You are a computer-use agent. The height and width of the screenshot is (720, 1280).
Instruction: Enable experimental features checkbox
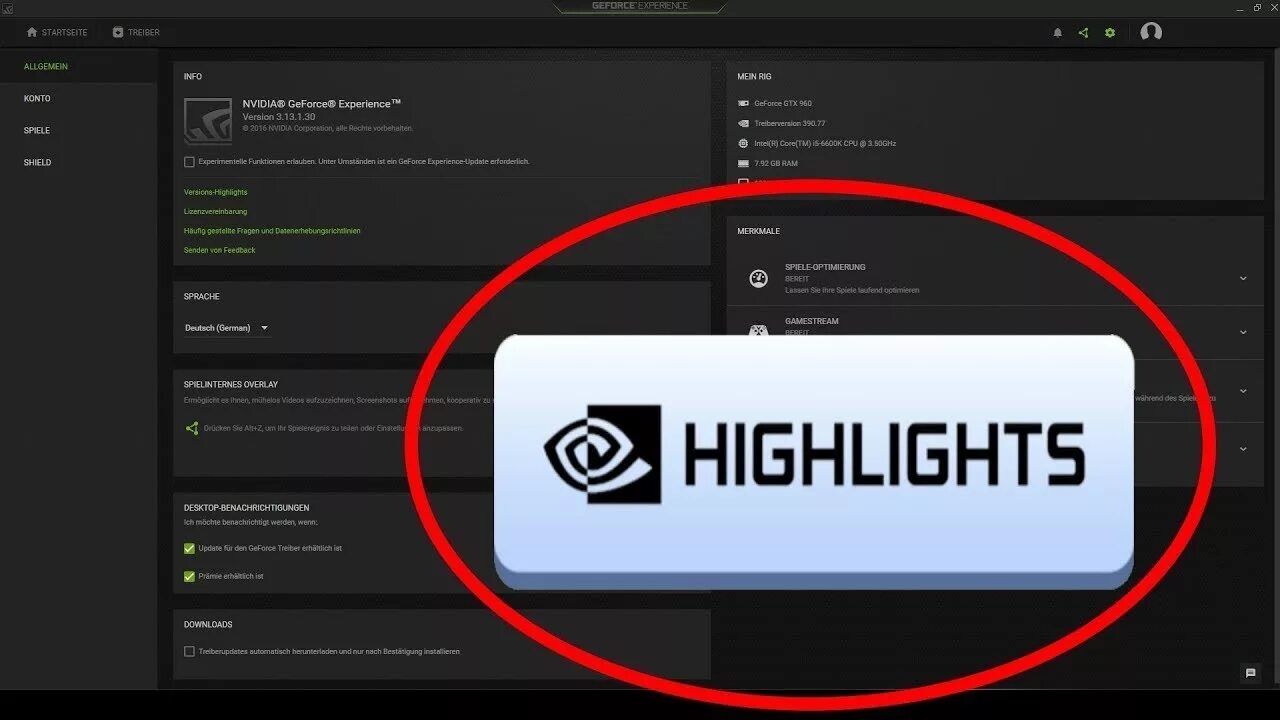[x=189, y=161]
